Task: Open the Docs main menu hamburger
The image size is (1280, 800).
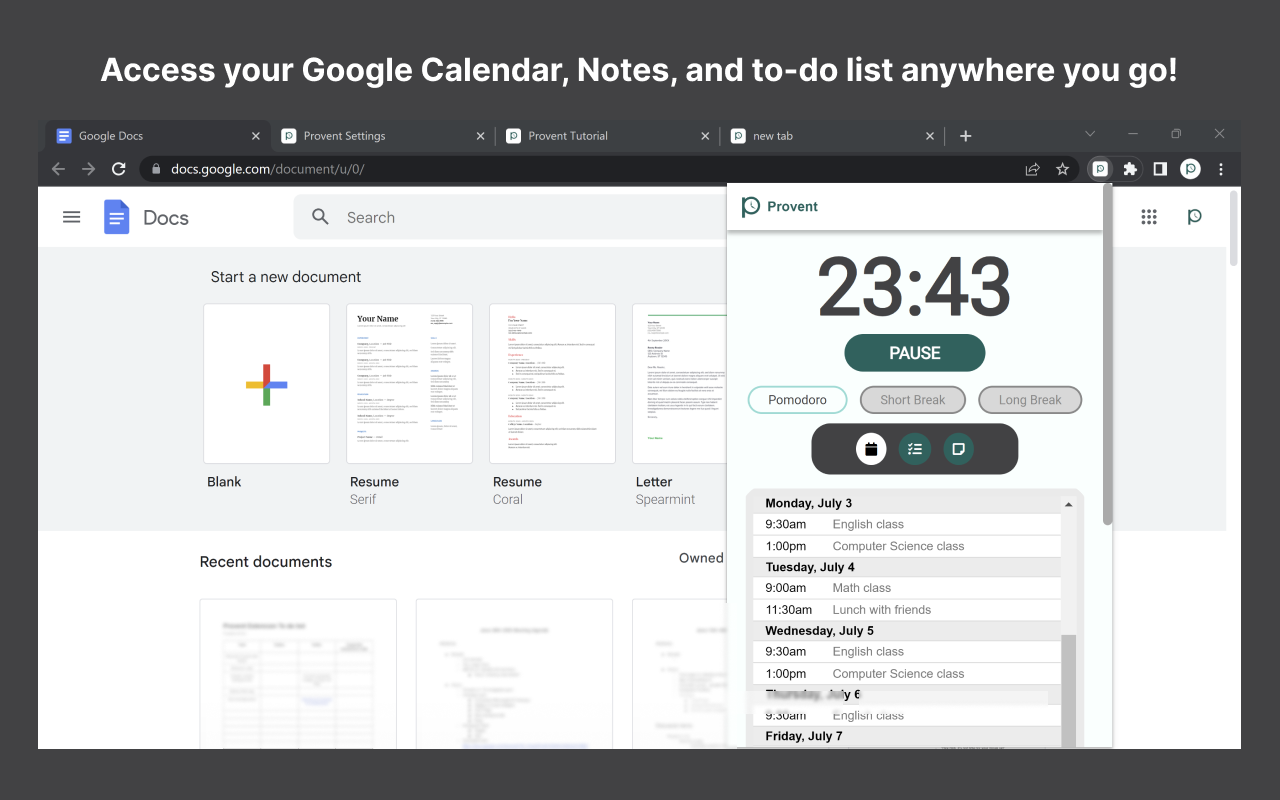Action: click(x=72, y=217)
